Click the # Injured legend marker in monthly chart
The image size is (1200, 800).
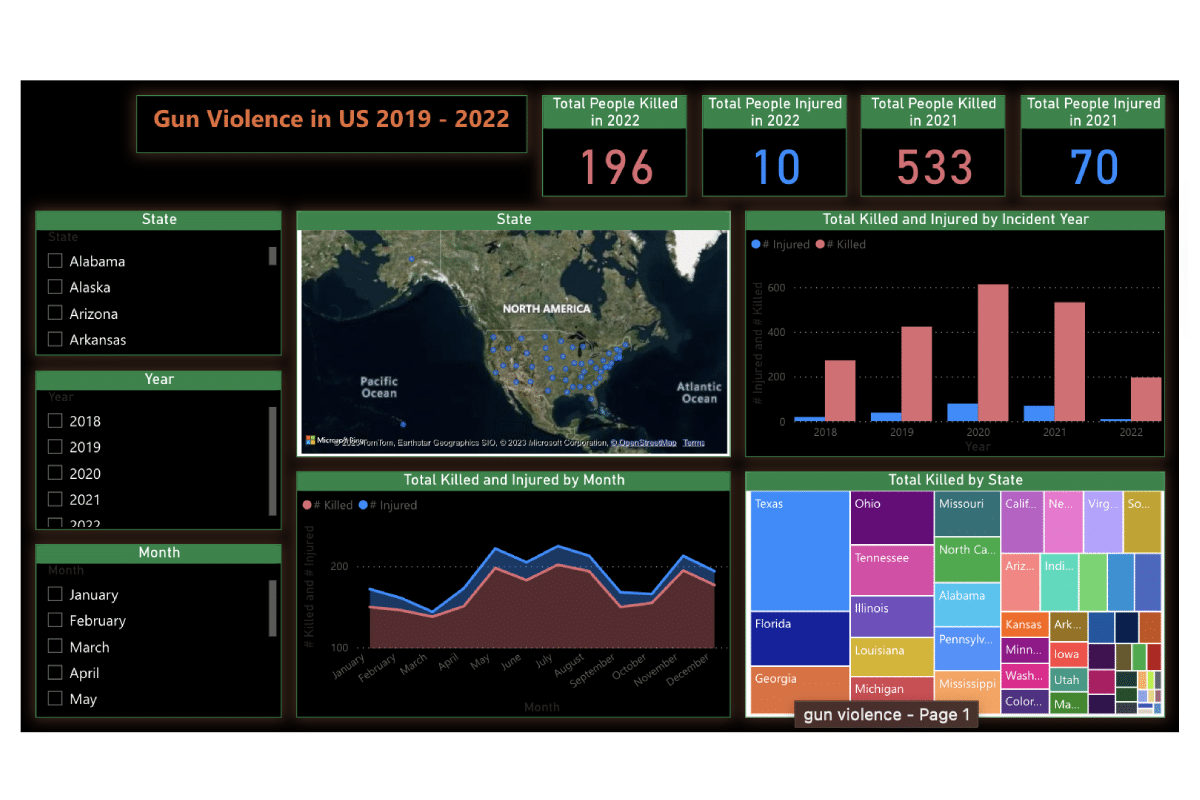point(365,505)
